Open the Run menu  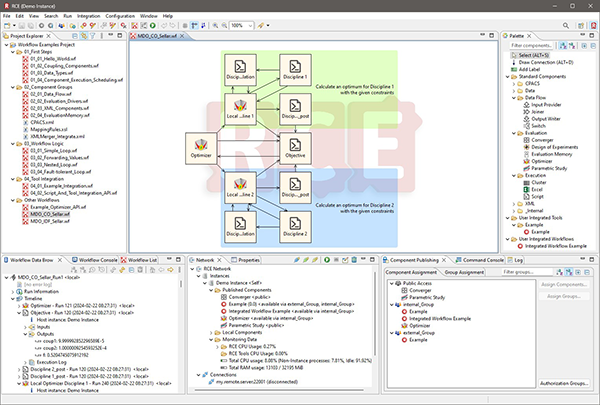[67, 16]
